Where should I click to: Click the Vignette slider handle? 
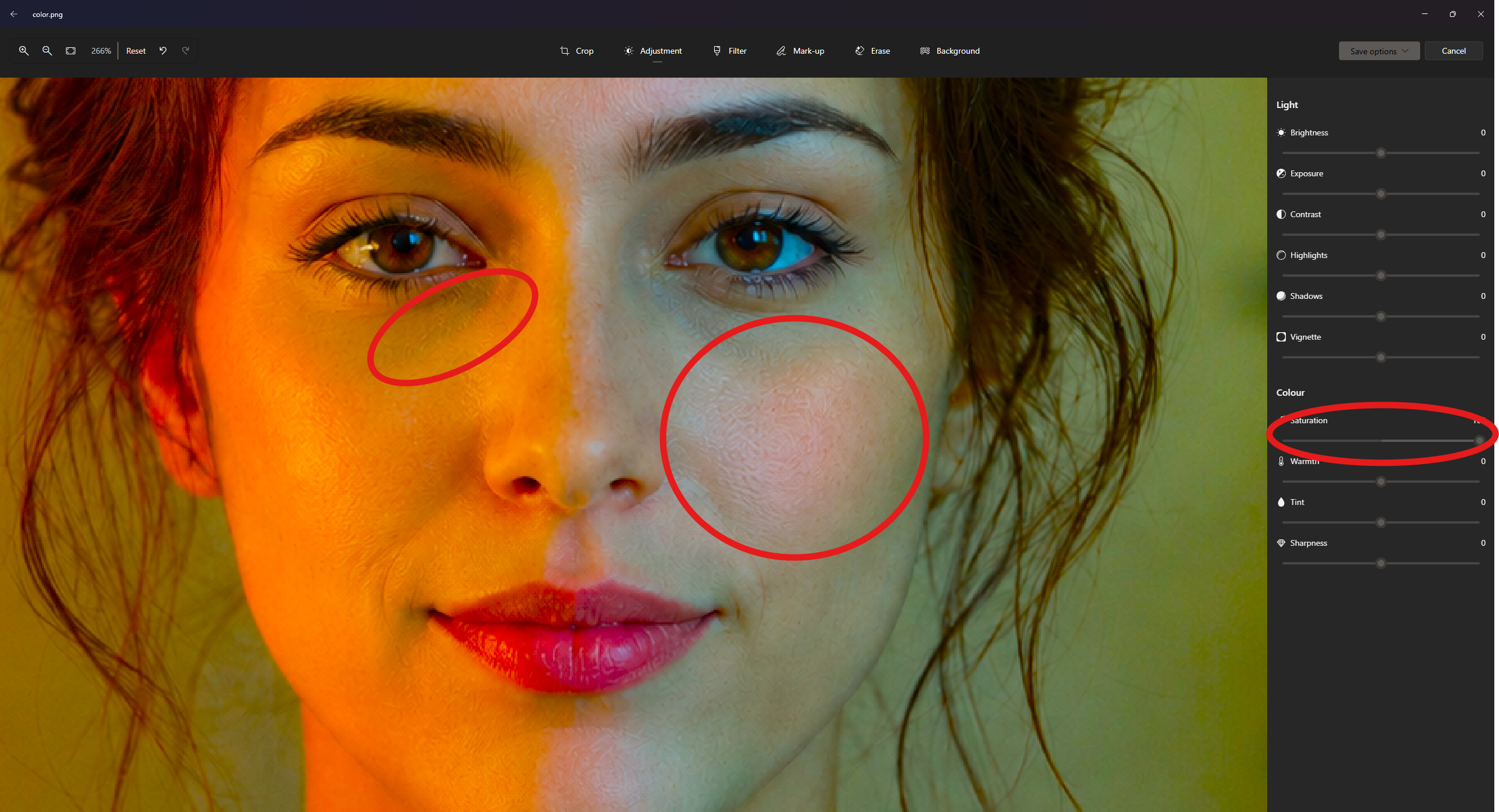click(1380, 357)
